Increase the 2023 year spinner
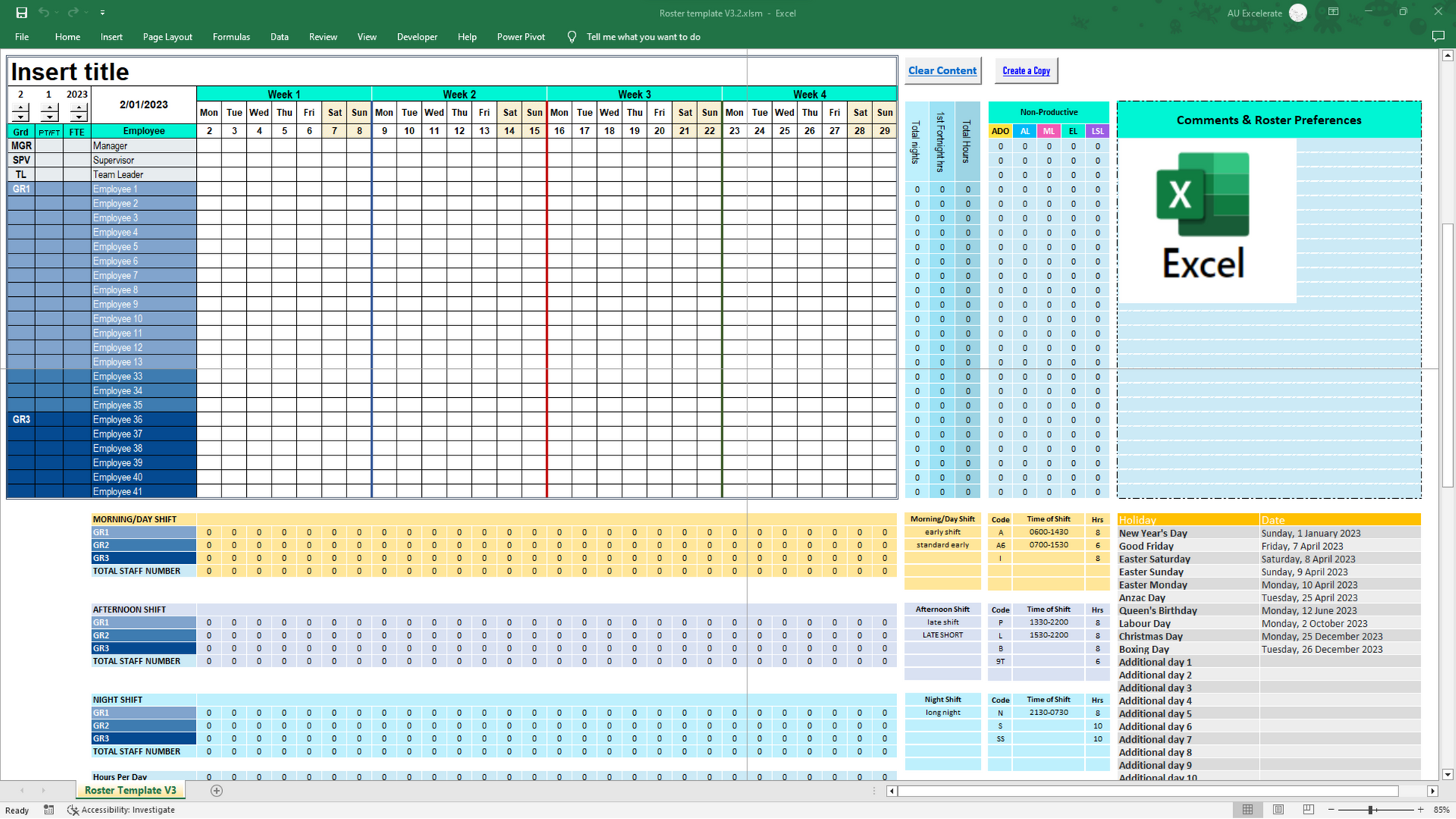The width and height of the screenshot is (1456, 819). (78, 108)
